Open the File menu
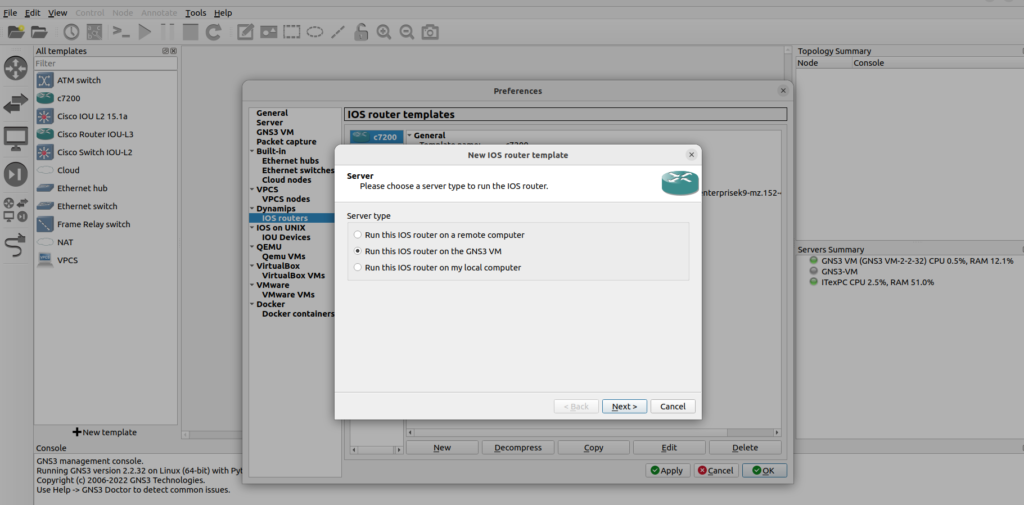 (x=10, y=13)
